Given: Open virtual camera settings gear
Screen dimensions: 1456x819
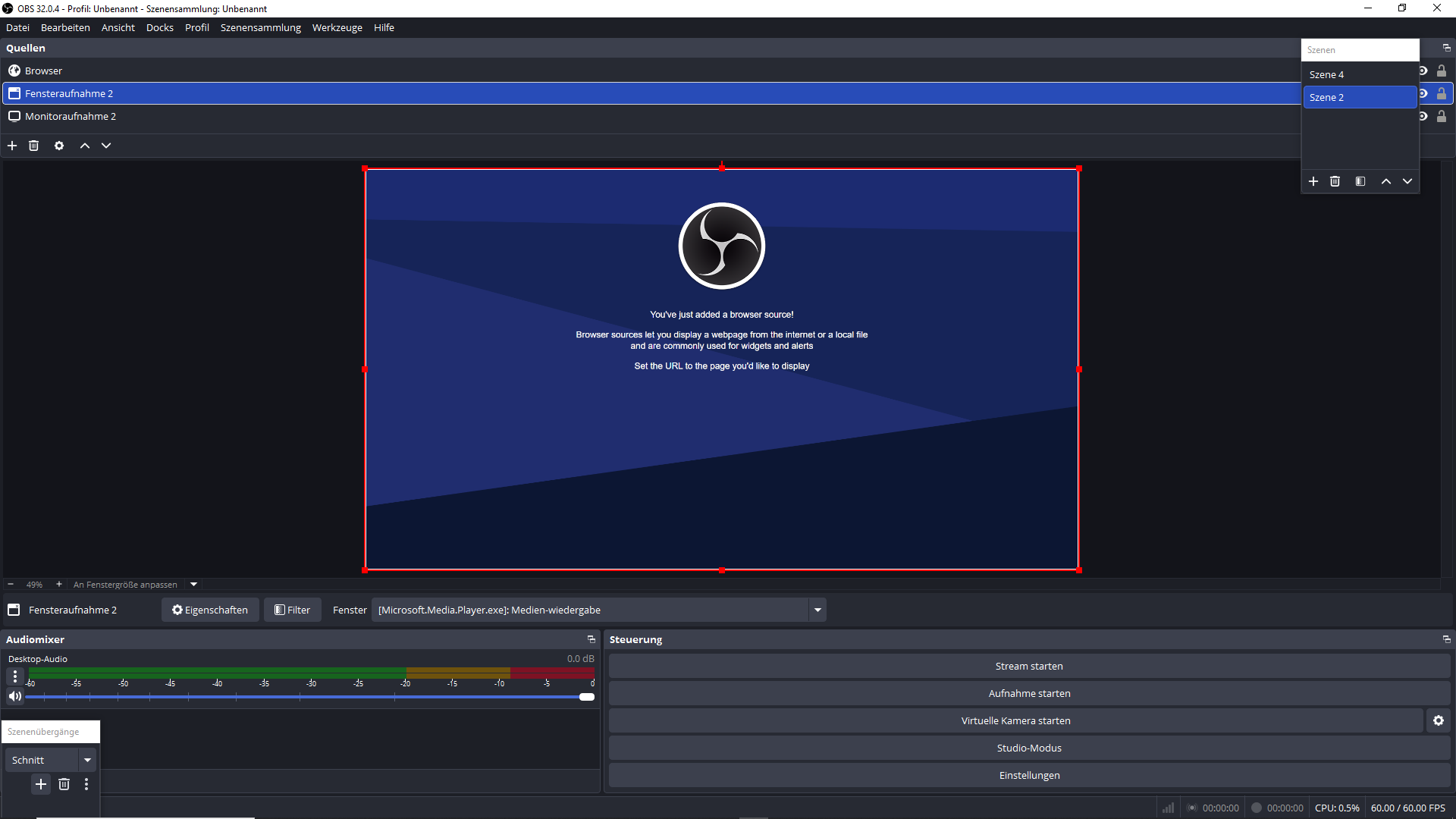Looking at the screenshot, I should (x=1439, y=720).
